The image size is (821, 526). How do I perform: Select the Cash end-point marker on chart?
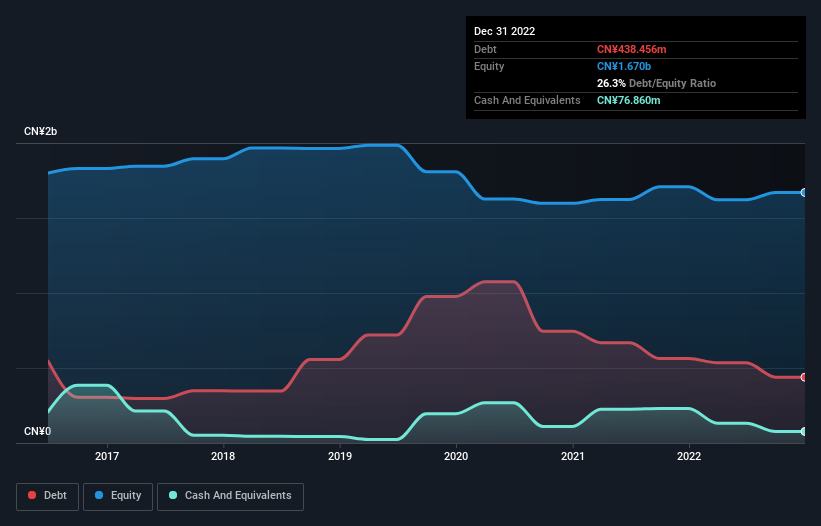804,432
